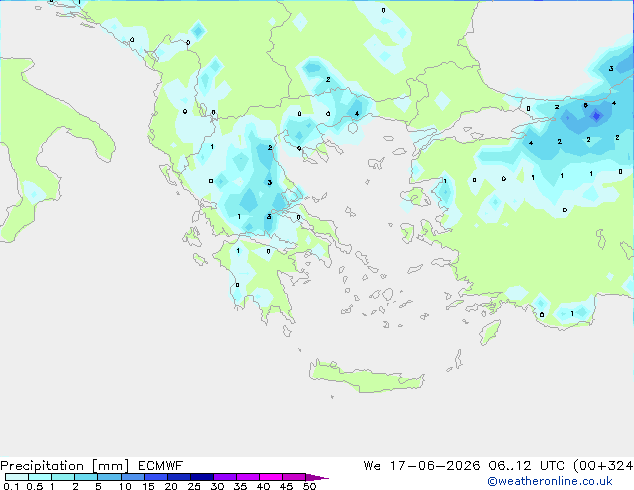Click the 40–45 mm magenta swatch
Viewport: 634px width, 490px height.
[x=271, y=477]
